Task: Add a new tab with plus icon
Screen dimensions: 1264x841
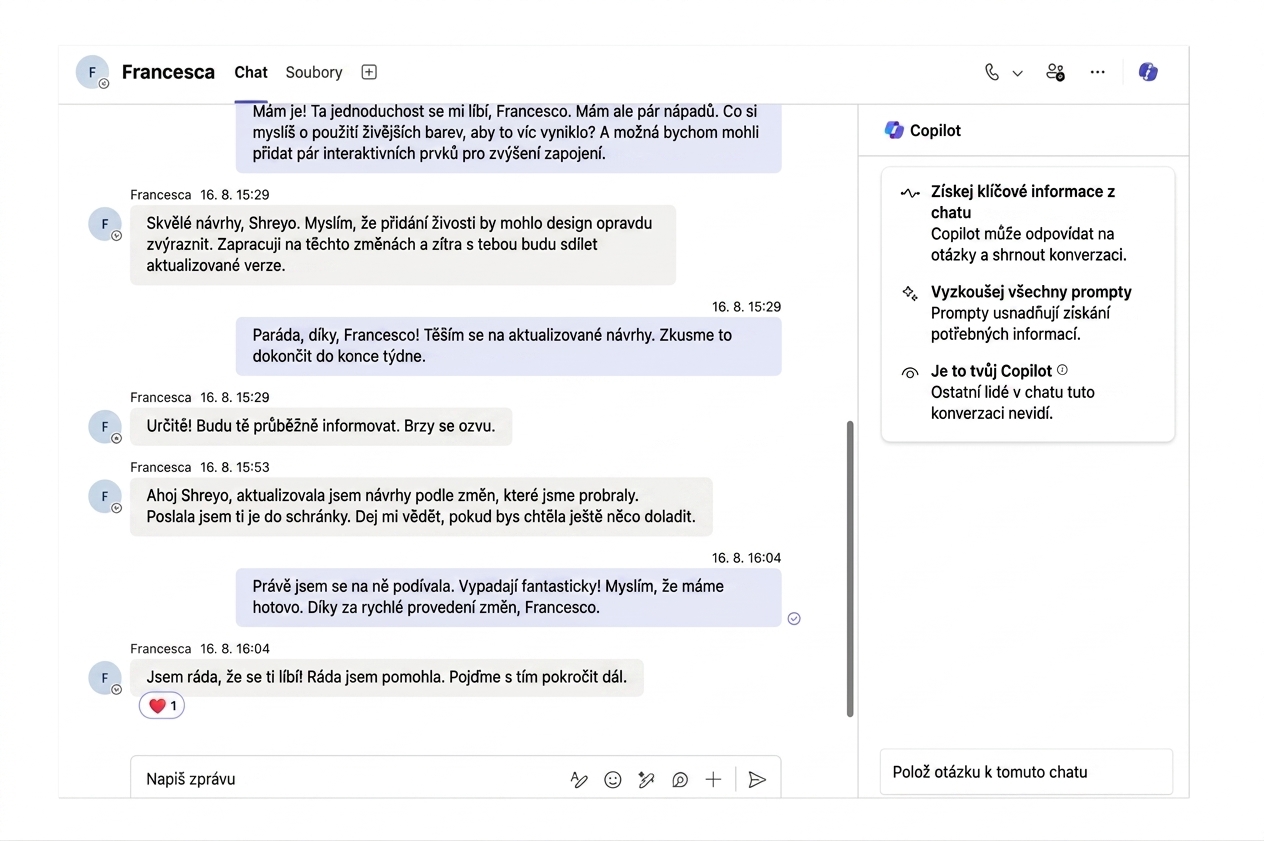Action: click(369, 72)
